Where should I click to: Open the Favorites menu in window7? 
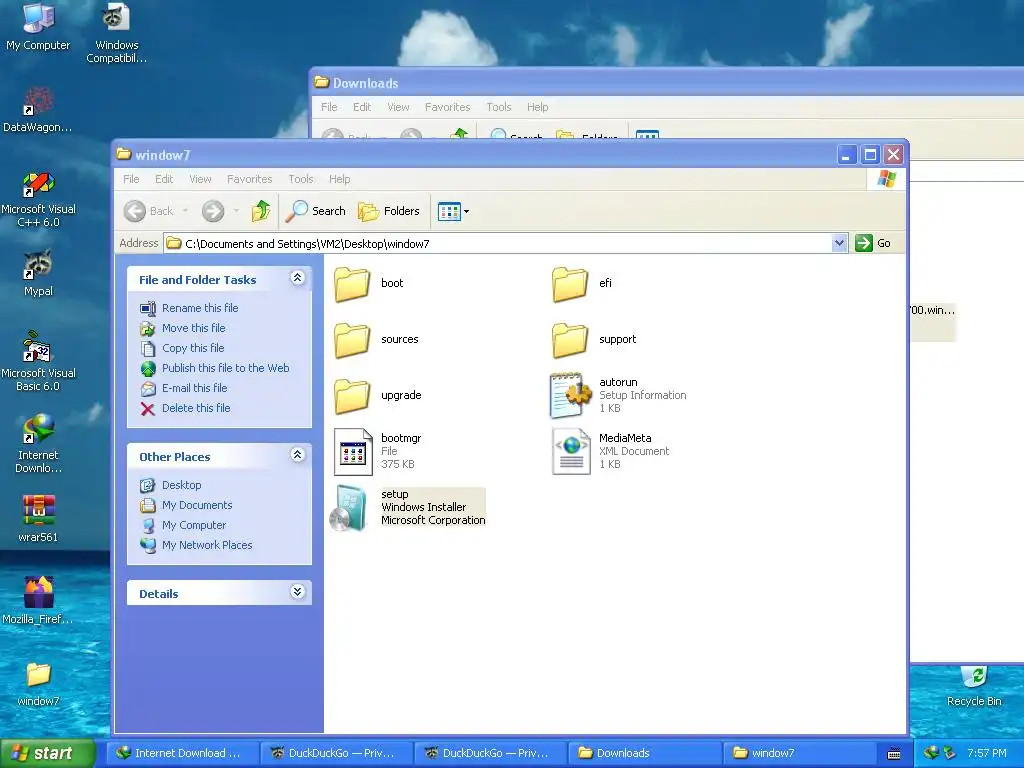[249, 179]
